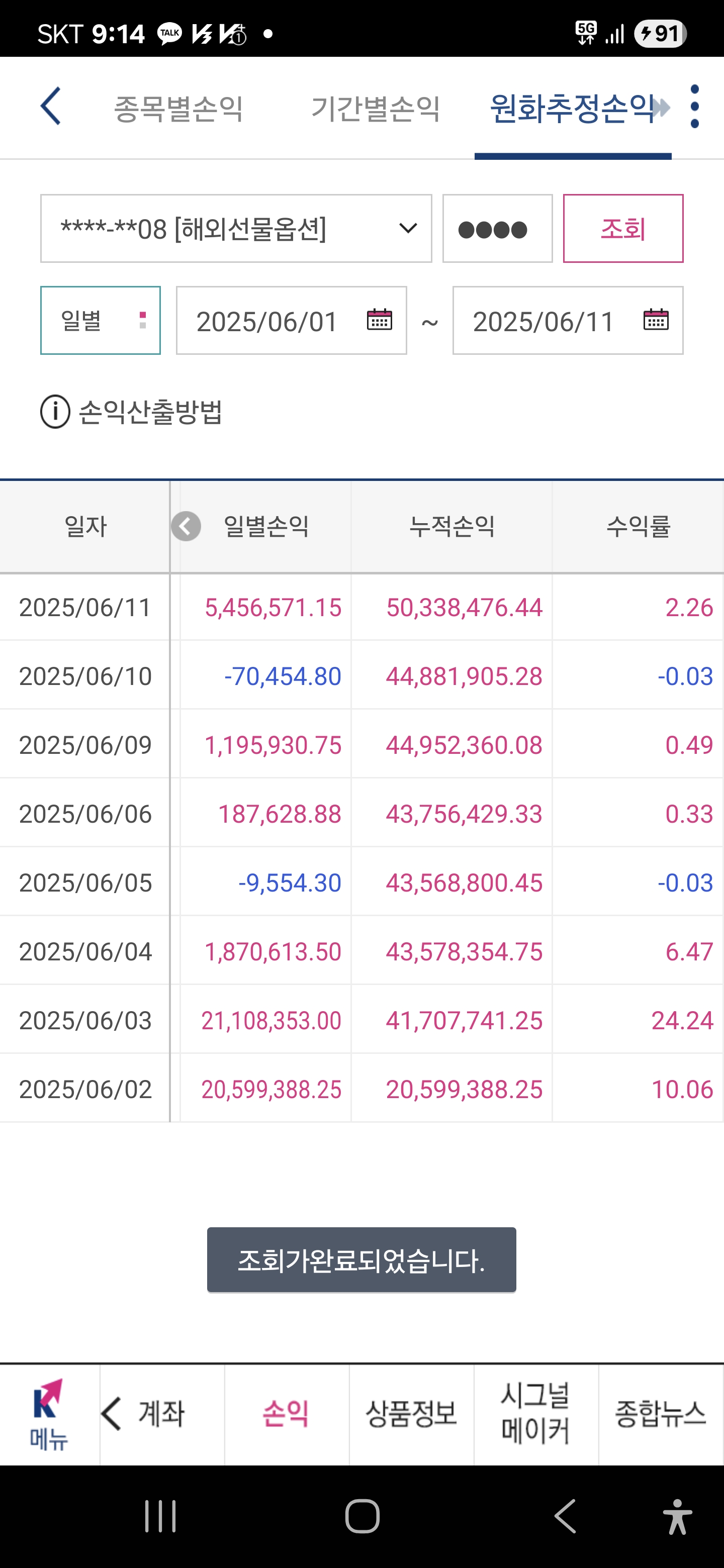Viewport: 724px width, 1568px height.
Task: Select the 2025/06/06 date row cell
Action: (85, 814)
